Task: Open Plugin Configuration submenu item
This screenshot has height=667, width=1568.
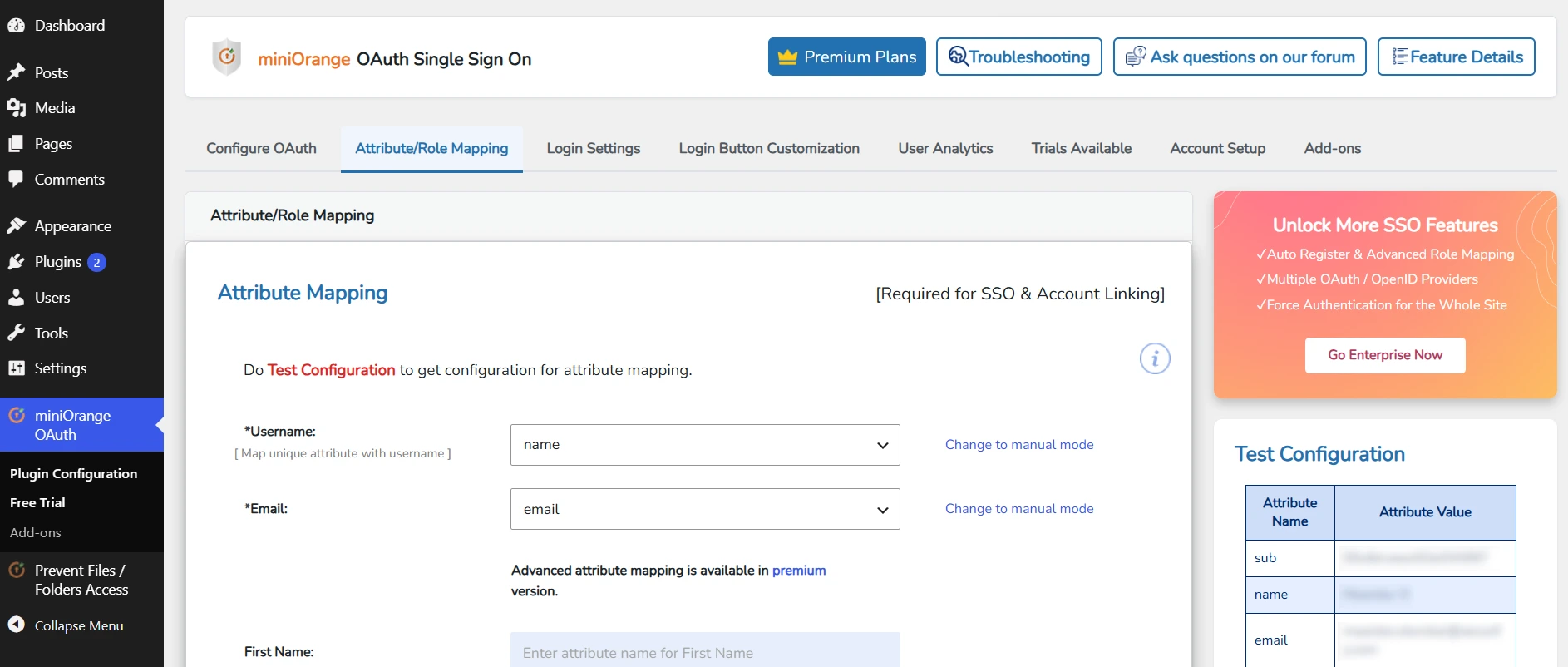Action: coord(74,474)
